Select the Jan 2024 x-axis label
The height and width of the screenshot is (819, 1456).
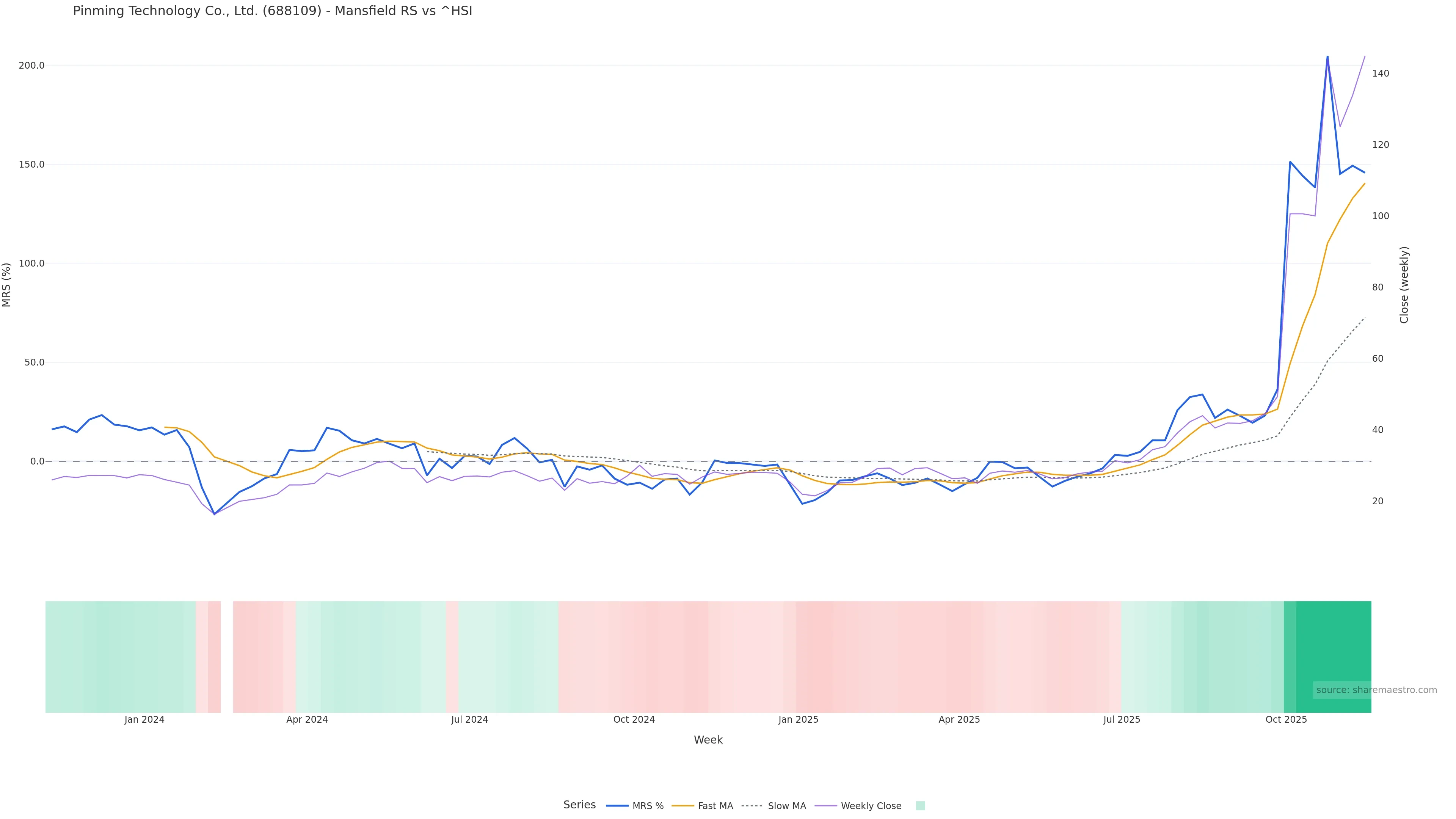tap(145, 720)
